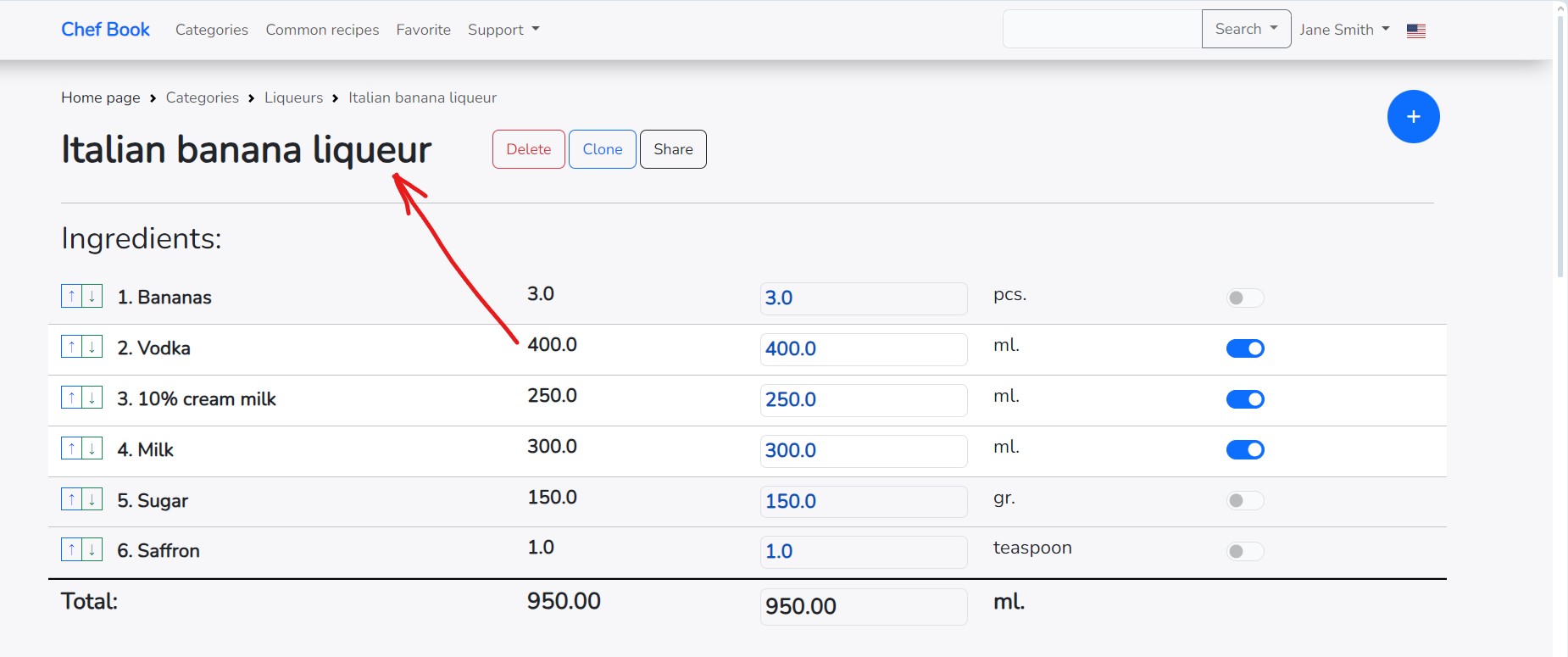Viewport: 1568px width, 657px height.
Task: Go to Common recipes in navbar
Action: tap(322, 30)
